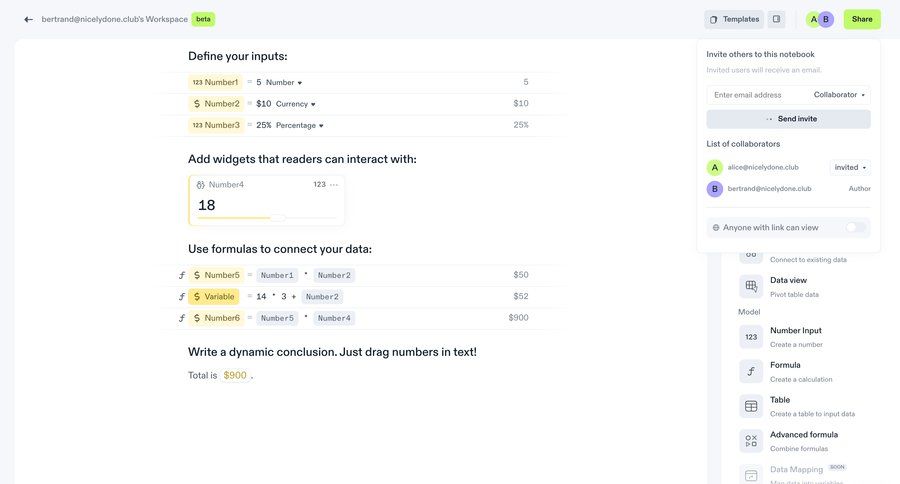Viewport: 900px width, 484px height.
Task: Open the Templates menu
Action: [x=734, y=19]
